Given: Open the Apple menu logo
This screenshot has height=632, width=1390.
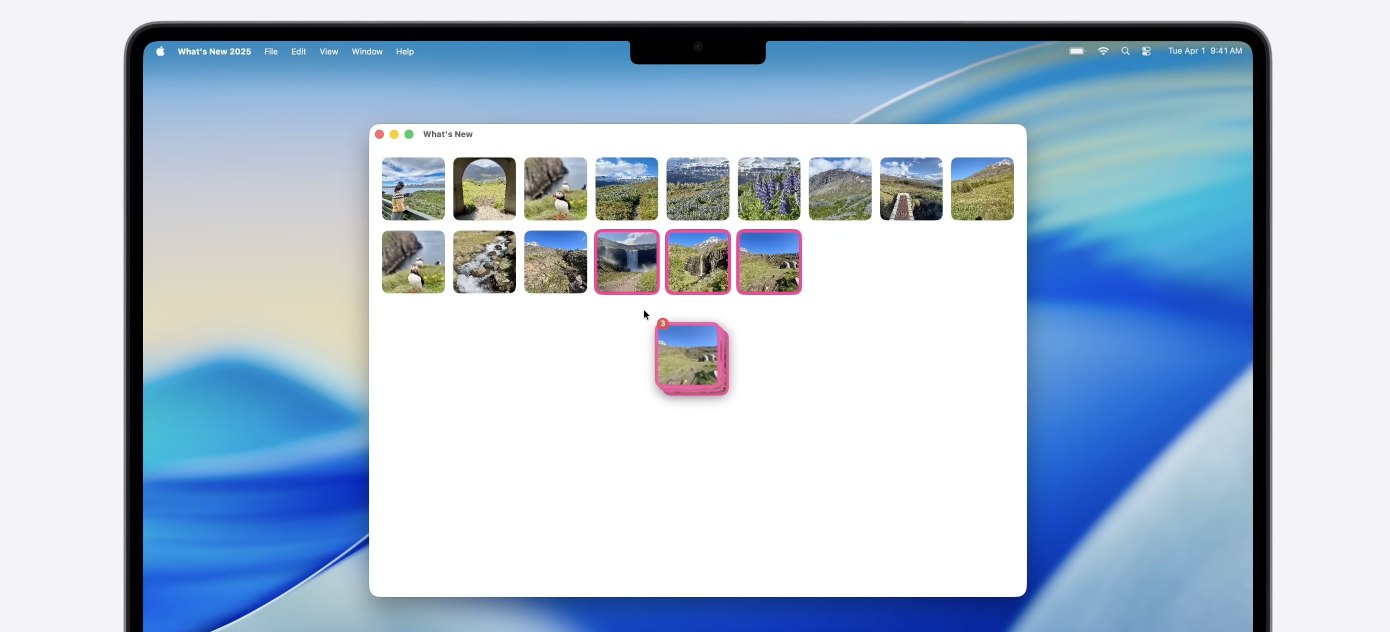Looking at the screenshot, I should point(160,51).
